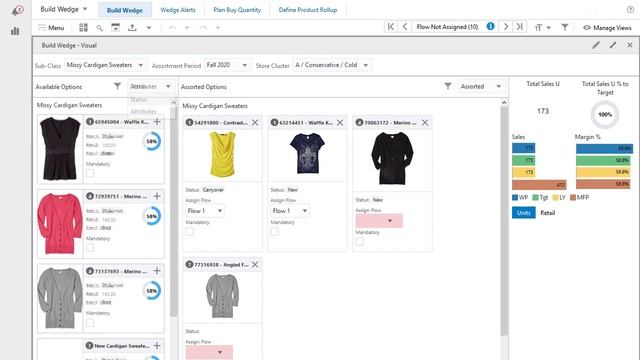Click the toolbar filter funnel icon
Viewport: 640px width, 360px height.
tap(565, 27)
